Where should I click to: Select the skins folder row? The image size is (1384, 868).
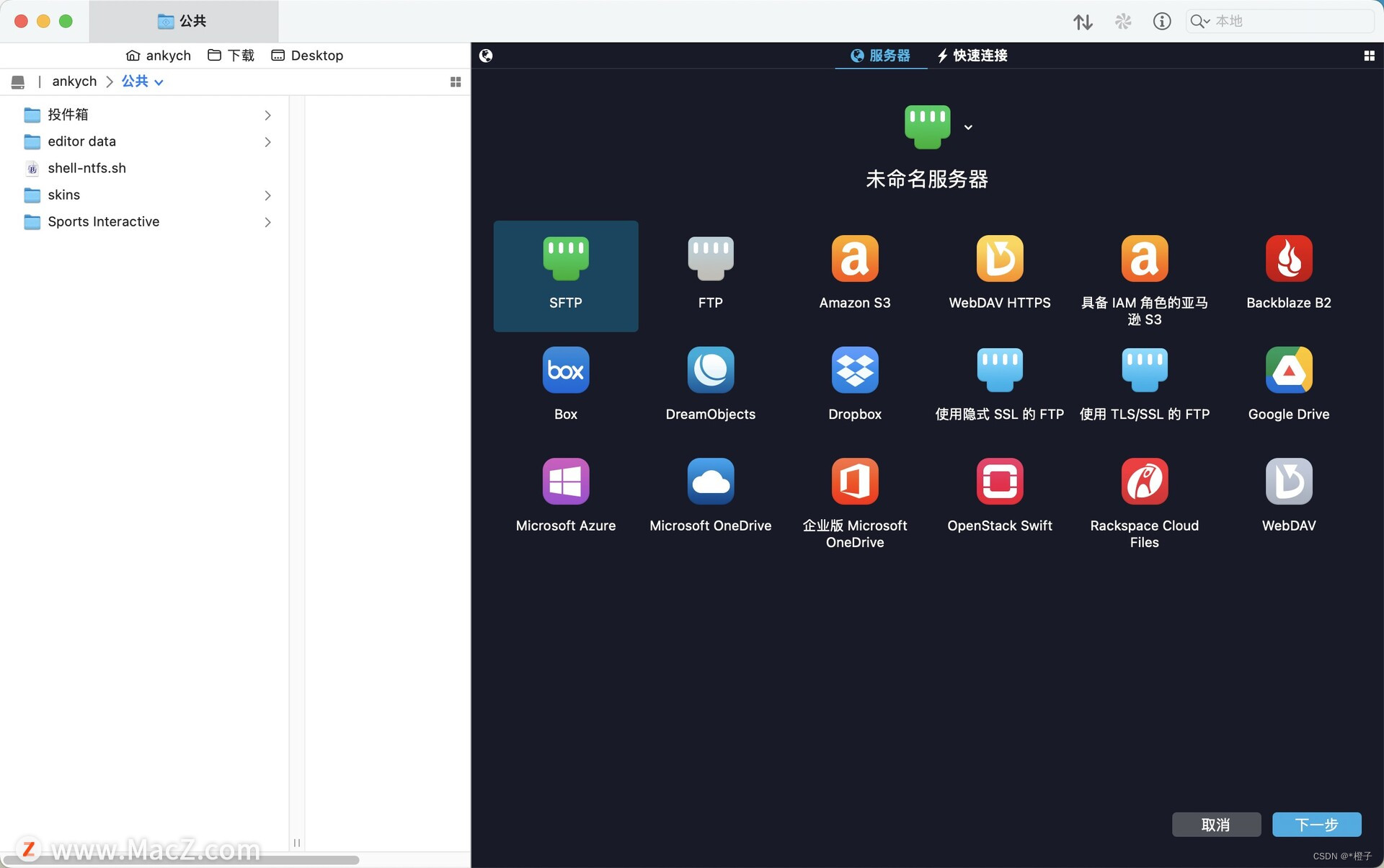pyautogui.click(x=145, y=195)
